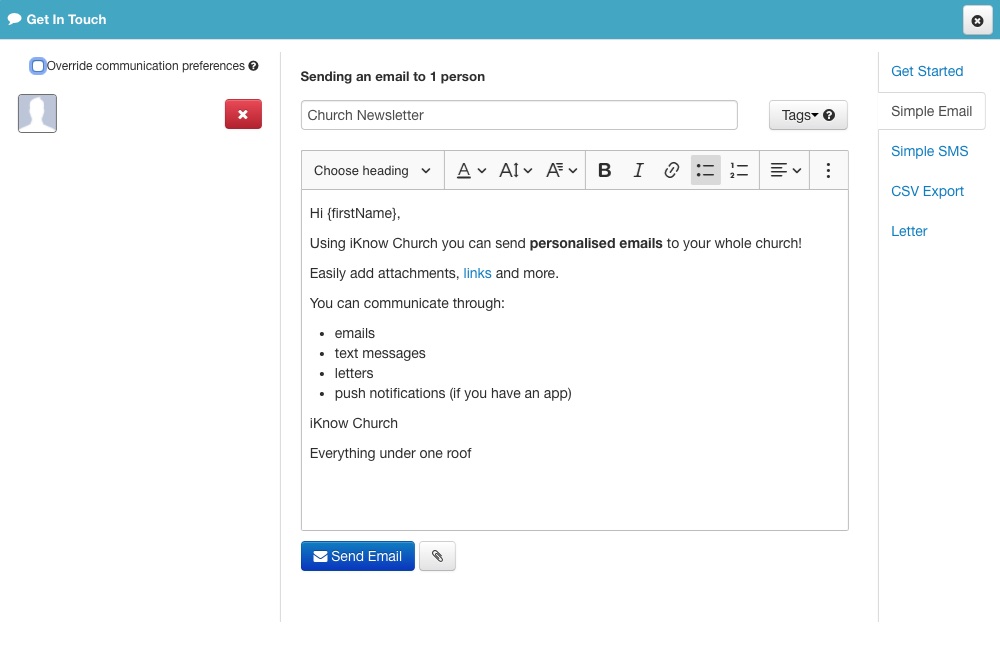Open the Tags dropdown button
The width and height of the screenshot is (1000, 647).
(808, 115)
